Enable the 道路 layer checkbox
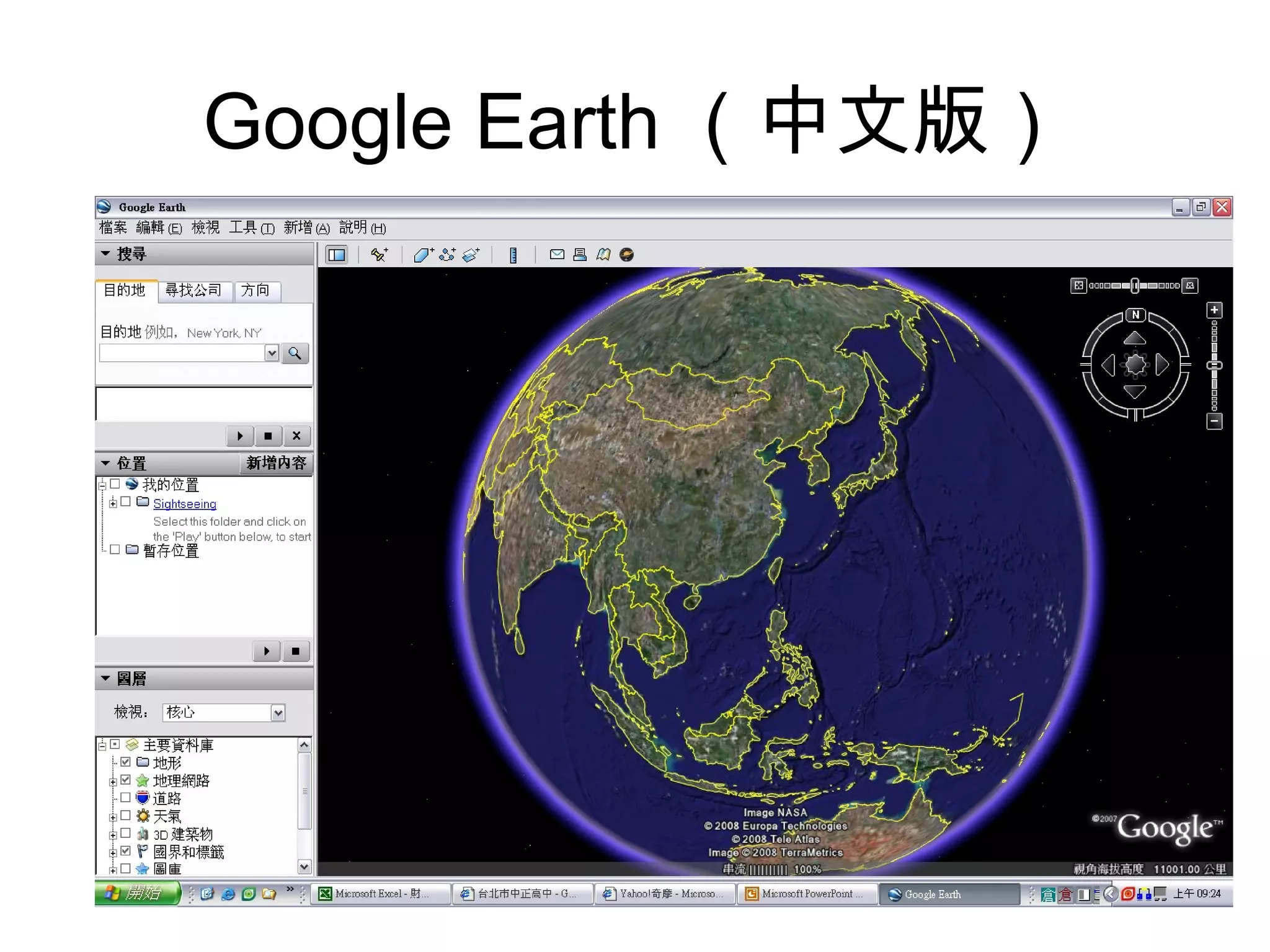The image size is (1270, 952). 125,798
